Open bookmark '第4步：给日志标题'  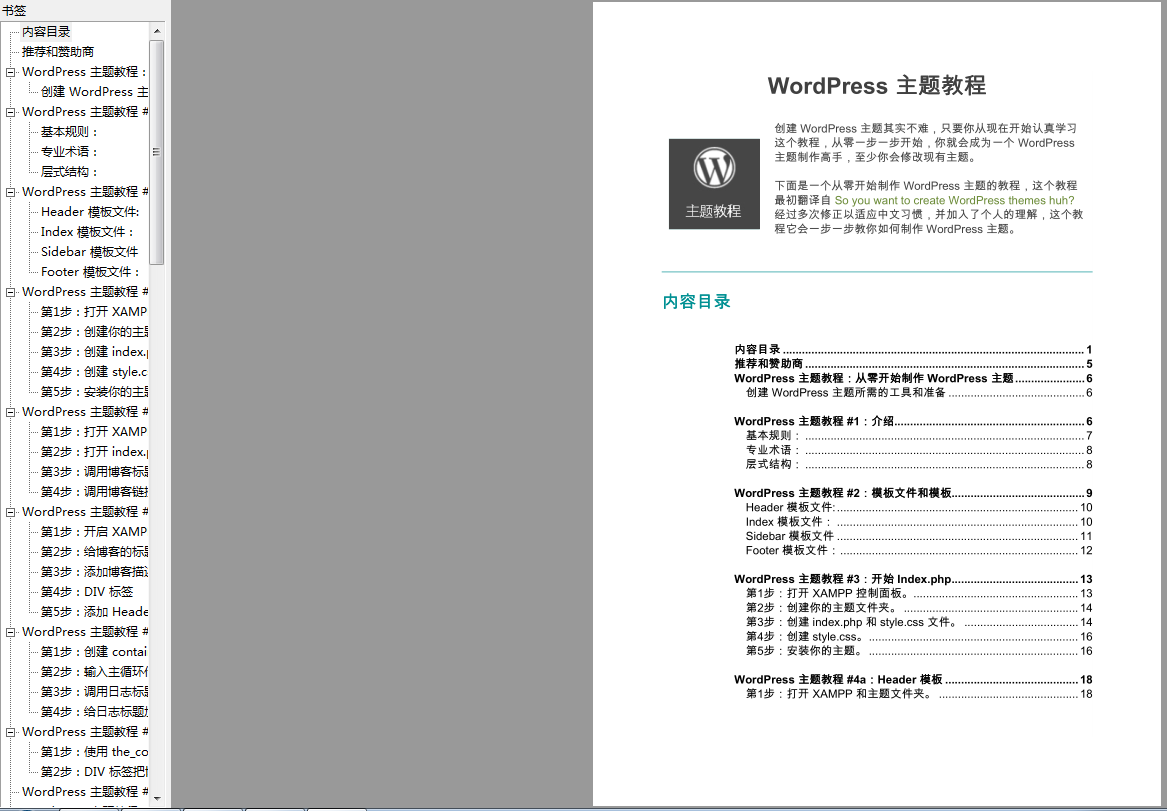click(95, 712)
